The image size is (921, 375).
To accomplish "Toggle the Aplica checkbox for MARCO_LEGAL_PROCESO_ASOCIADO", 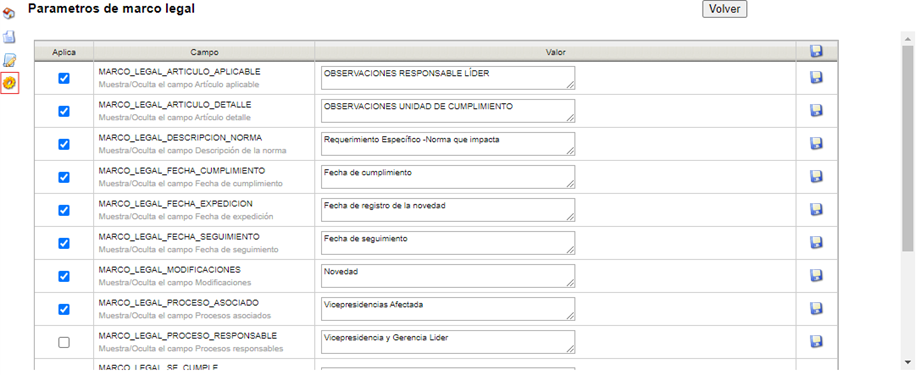I will coord(64,309).
